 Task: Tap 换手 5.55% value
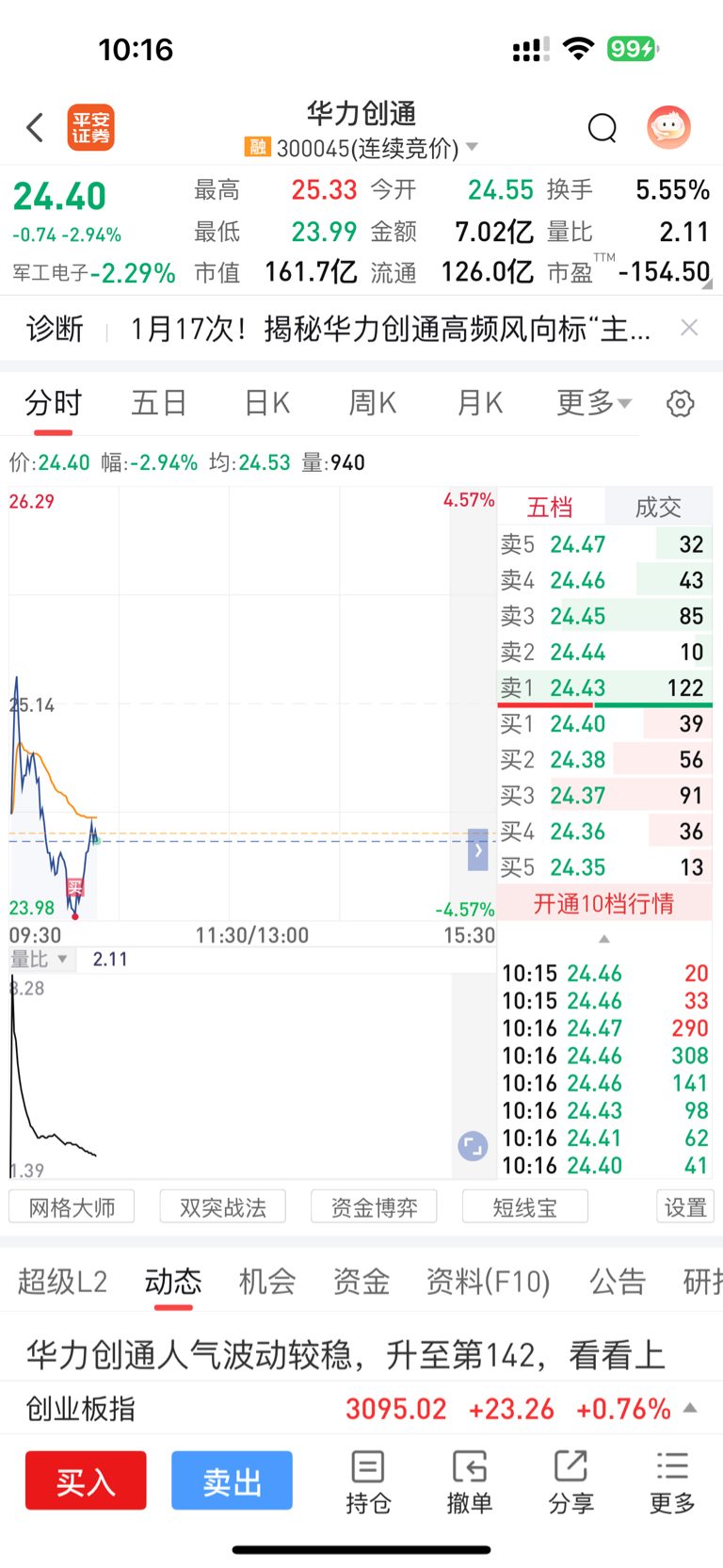point(672,190)
